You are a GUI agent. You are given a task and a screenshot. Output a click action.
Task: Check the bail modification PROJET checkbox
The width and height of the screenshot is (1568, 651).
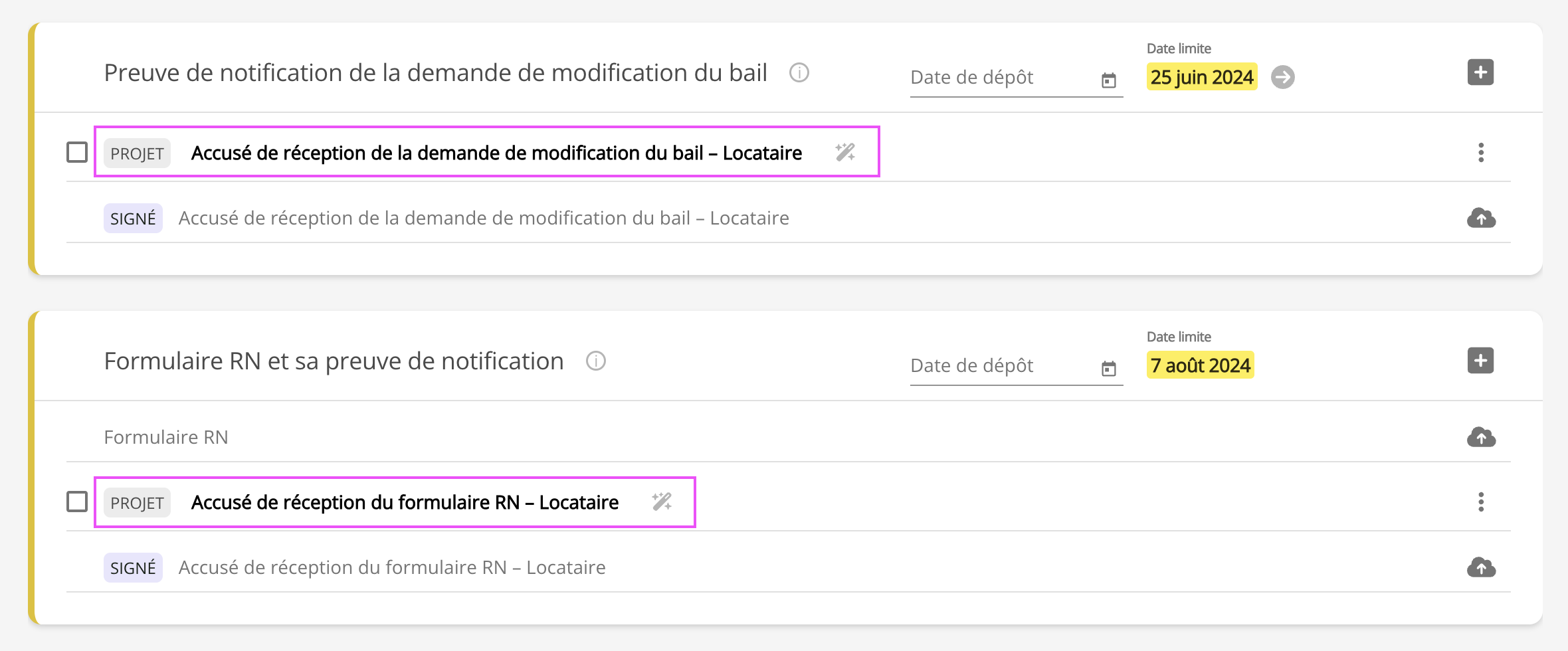point(77,152)
